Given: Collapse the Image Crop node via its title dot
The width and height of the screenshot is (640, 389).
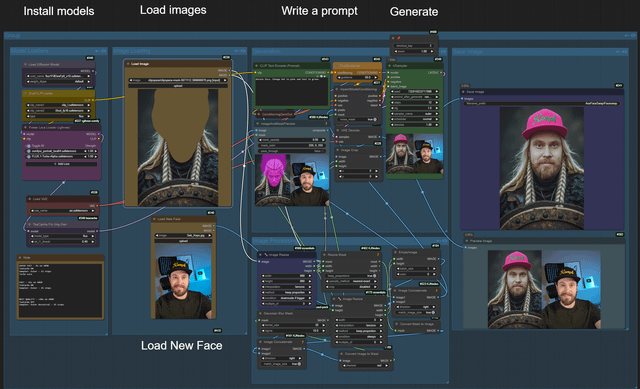Looking at the screenshot, I should tap(337, 150).
